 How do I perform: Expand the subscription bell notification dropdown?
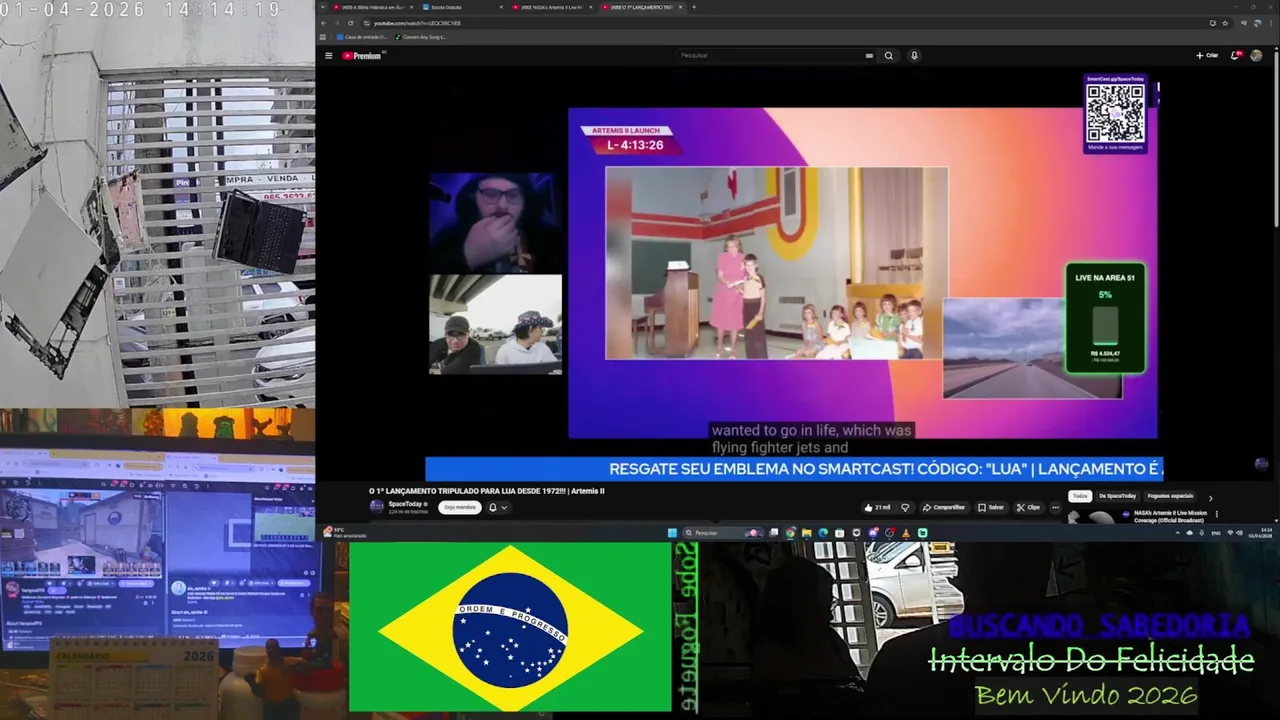tap(498, 507)
